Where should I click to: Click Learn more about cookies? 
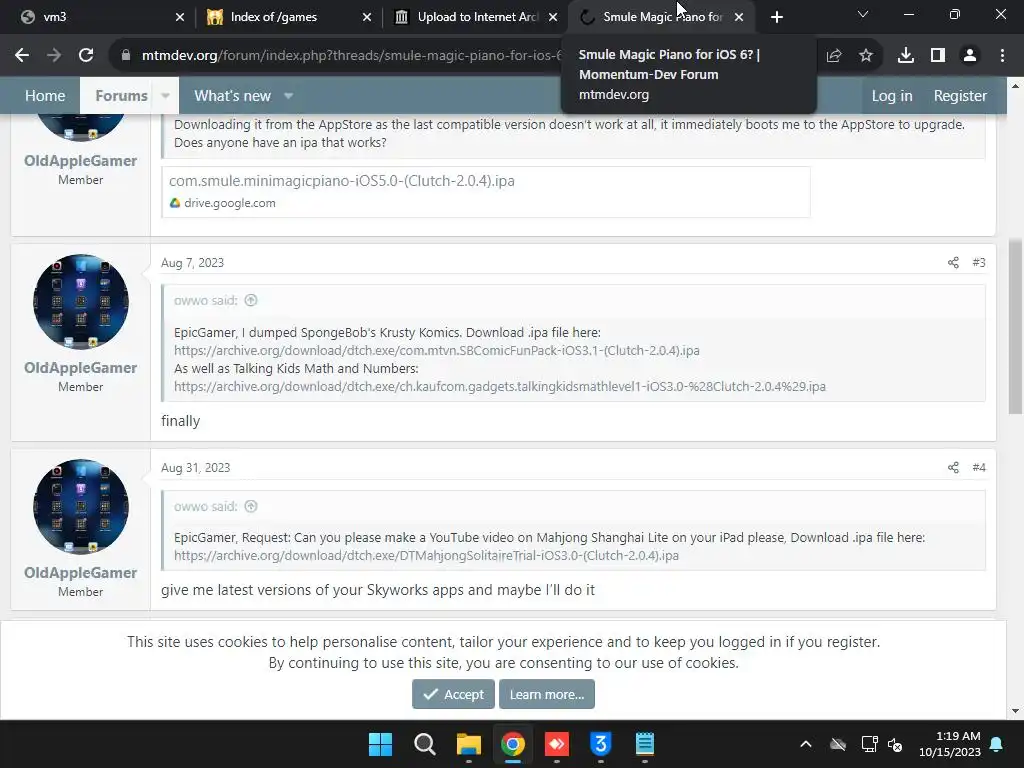(547, 694)
